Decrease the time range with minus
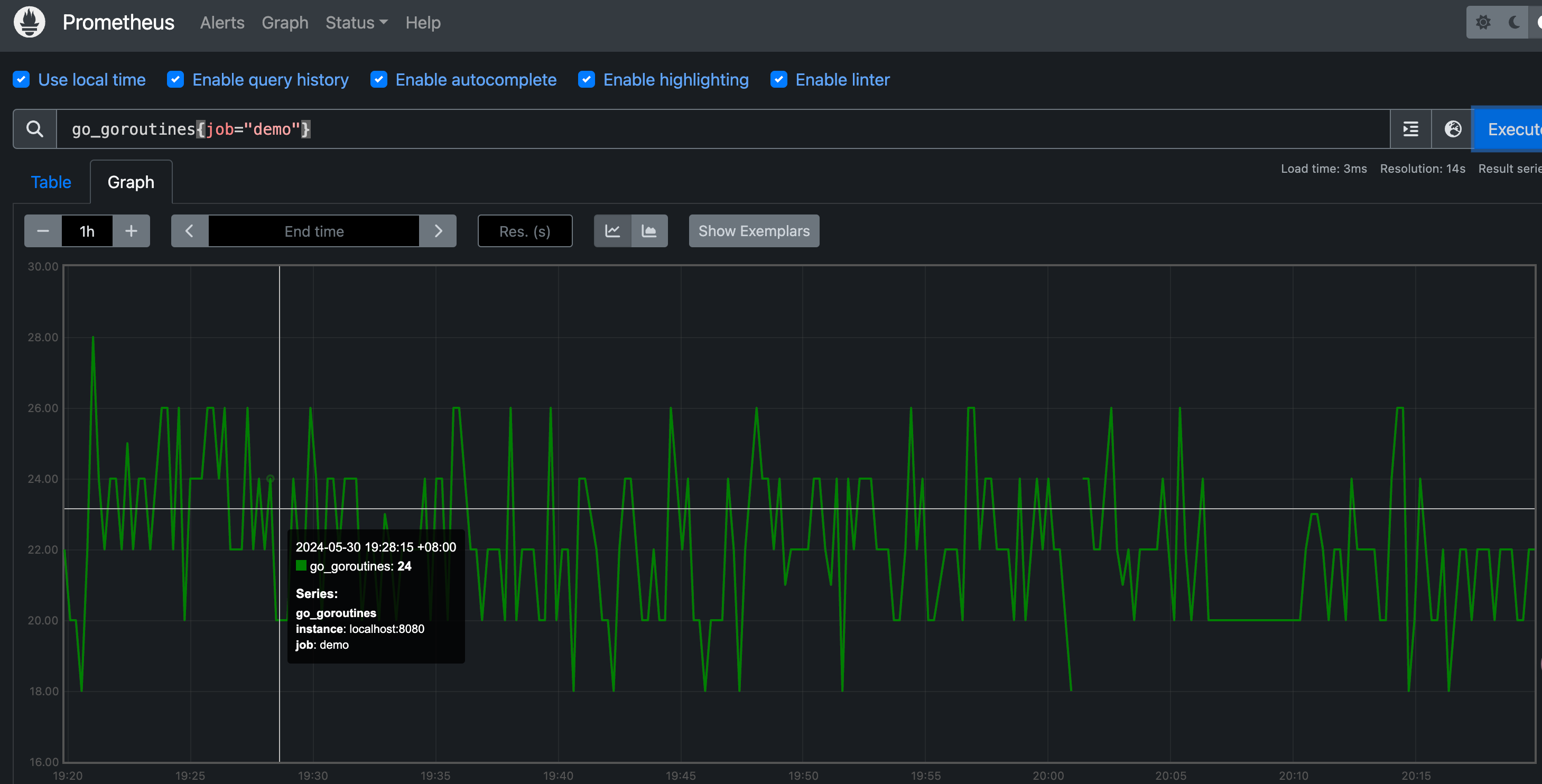The image size is (1542, 784). 43,231
